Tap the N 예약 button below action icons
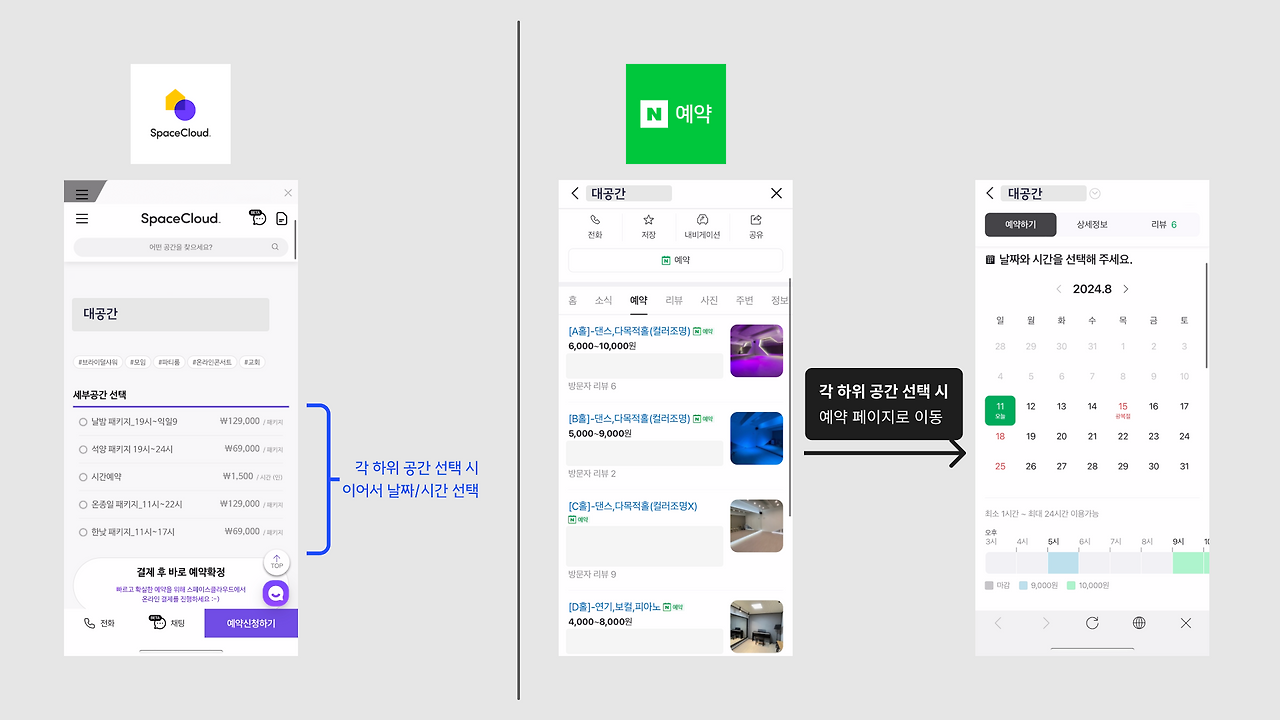 (x=676, y=260)
